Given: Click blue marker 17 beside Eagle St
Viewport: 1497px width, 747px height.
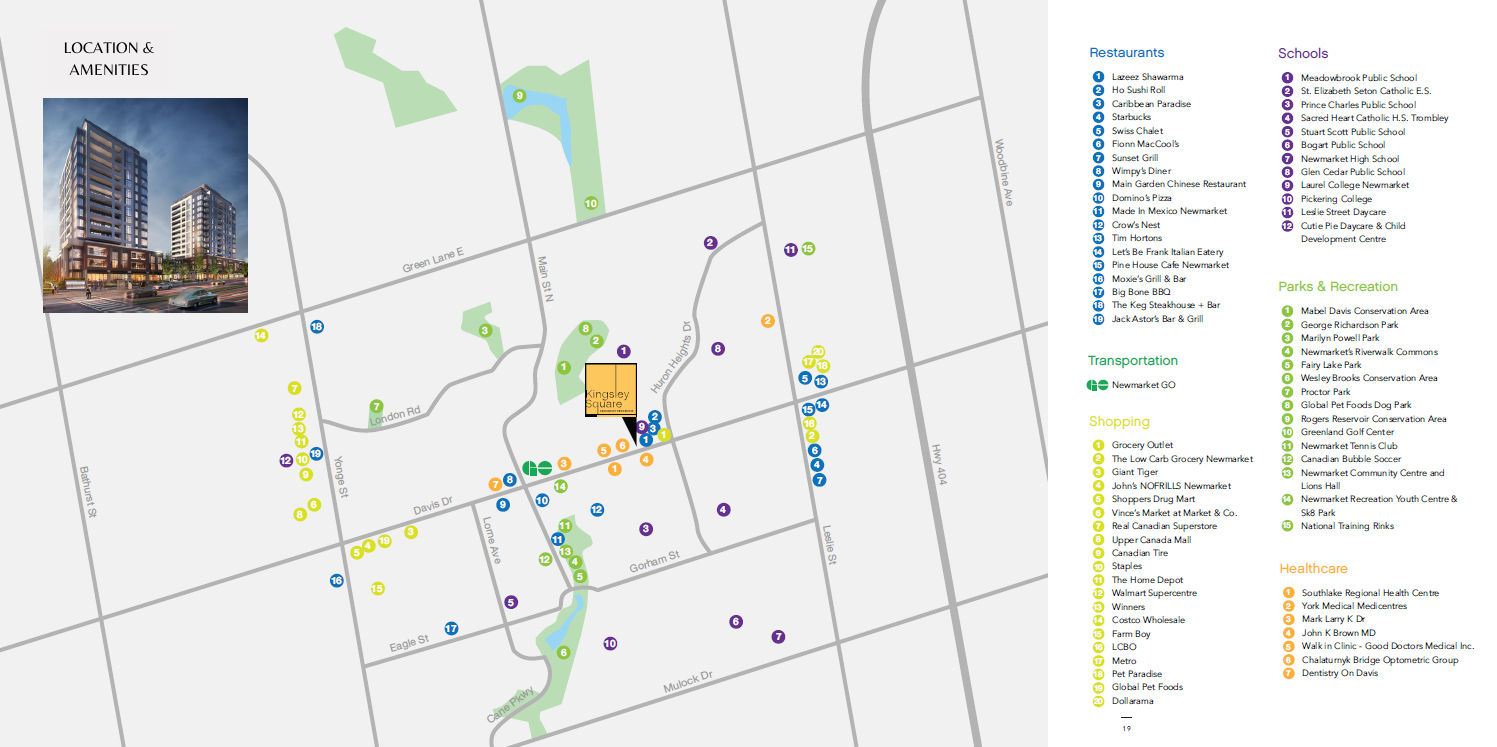Looking at the screenshot, I should point(451,629).
